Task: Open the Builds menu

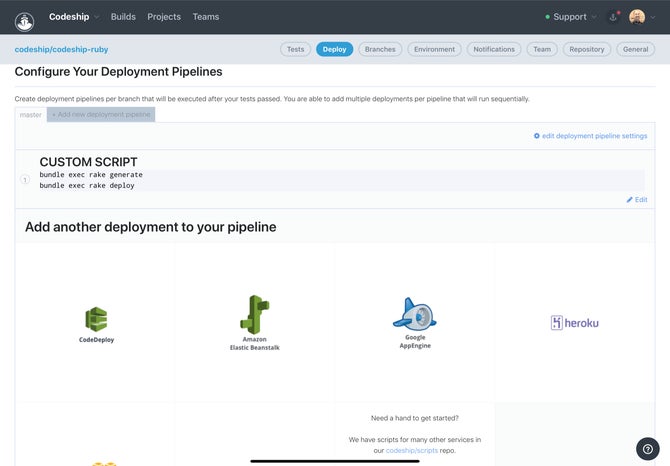Action: 123,17
